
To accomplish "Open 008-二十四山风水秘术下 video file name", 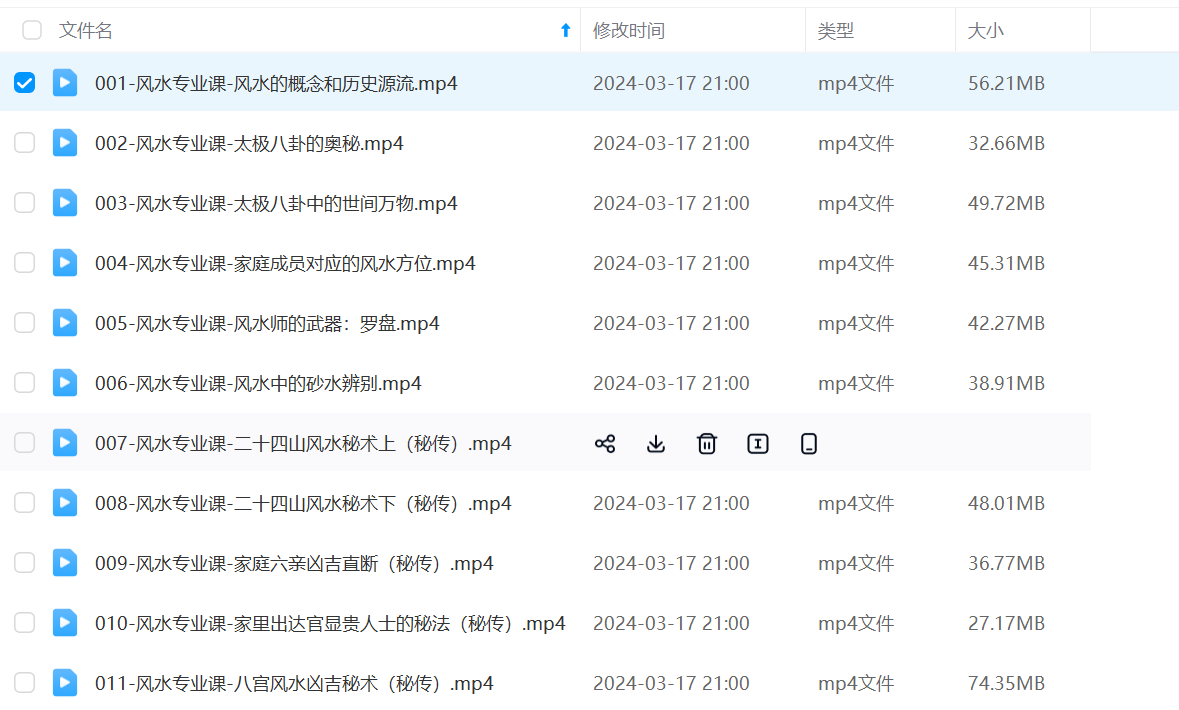I will tap(303, 504).
